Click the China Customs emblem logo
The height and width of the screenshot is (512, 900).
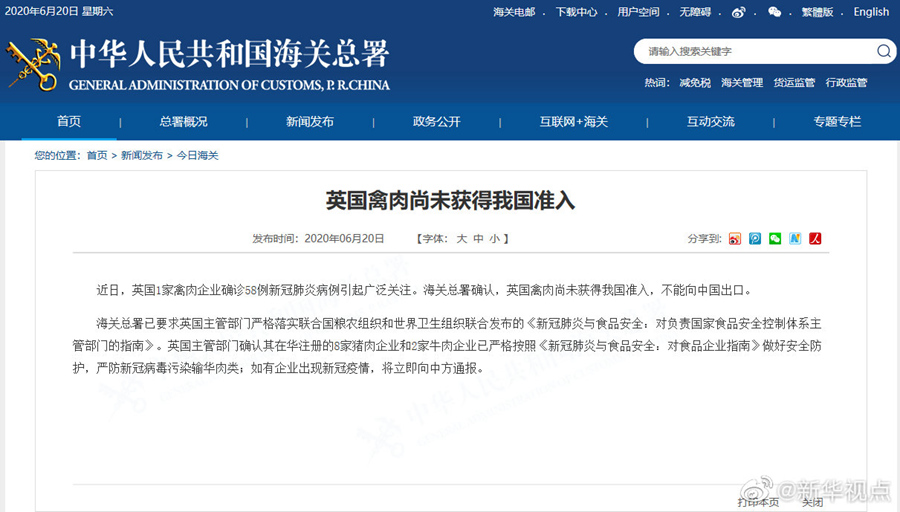click(32, 64)
